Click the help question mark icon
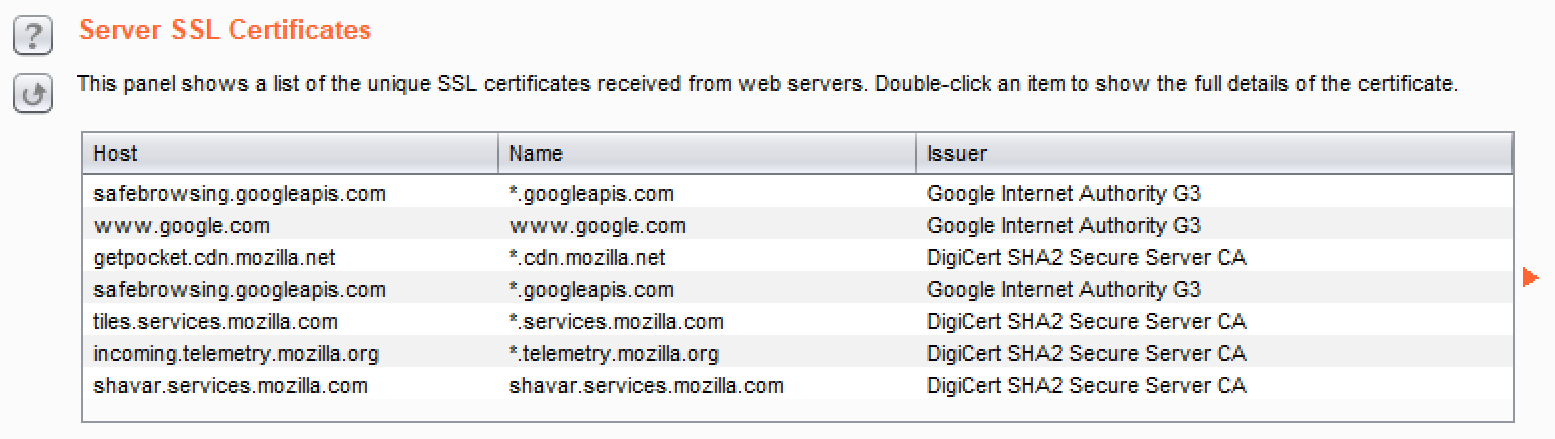Viewport: 1555px width, 439px height. (x=32, y=38)
